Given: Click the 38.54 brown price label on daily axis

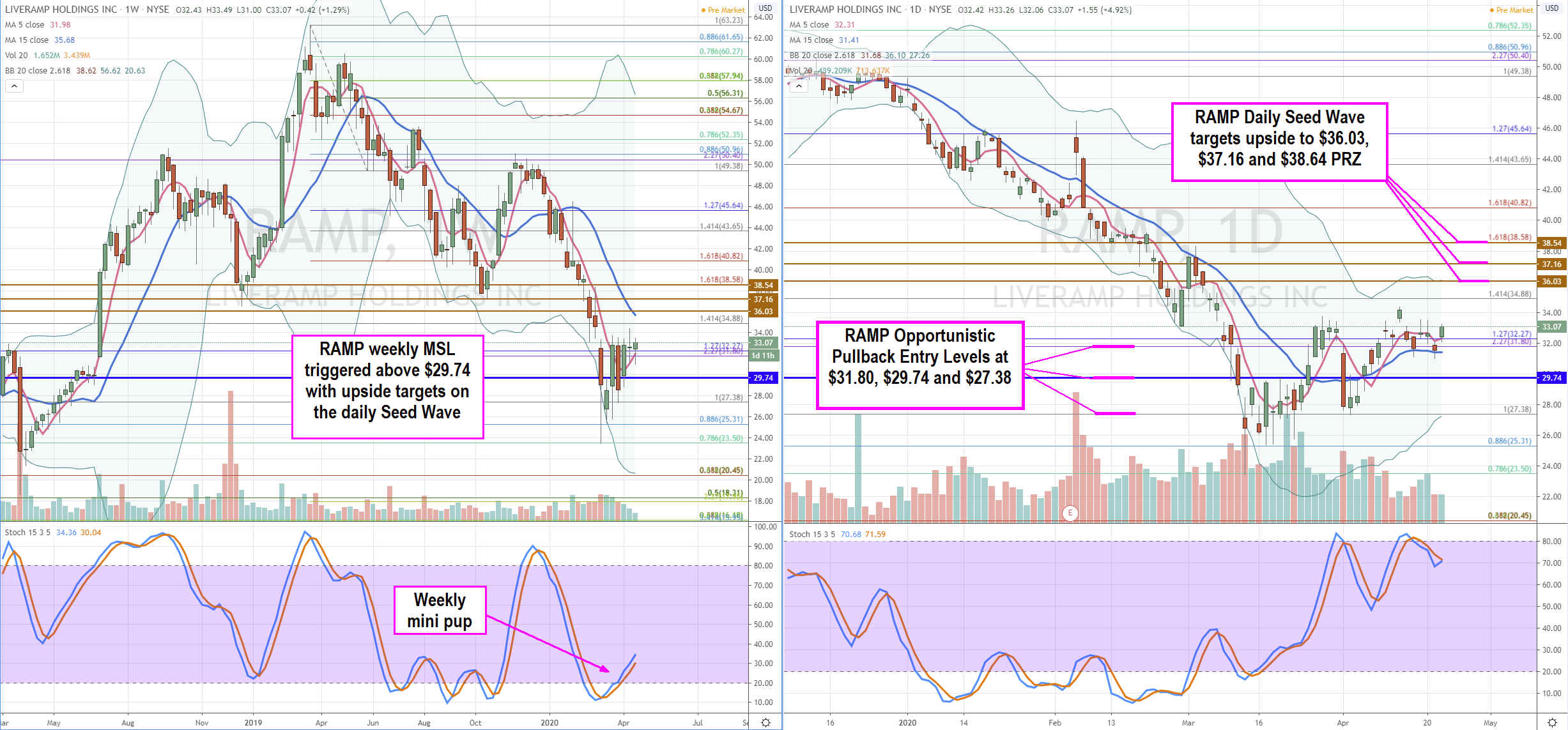Looking at the screenshot, I should [1551, 243].
